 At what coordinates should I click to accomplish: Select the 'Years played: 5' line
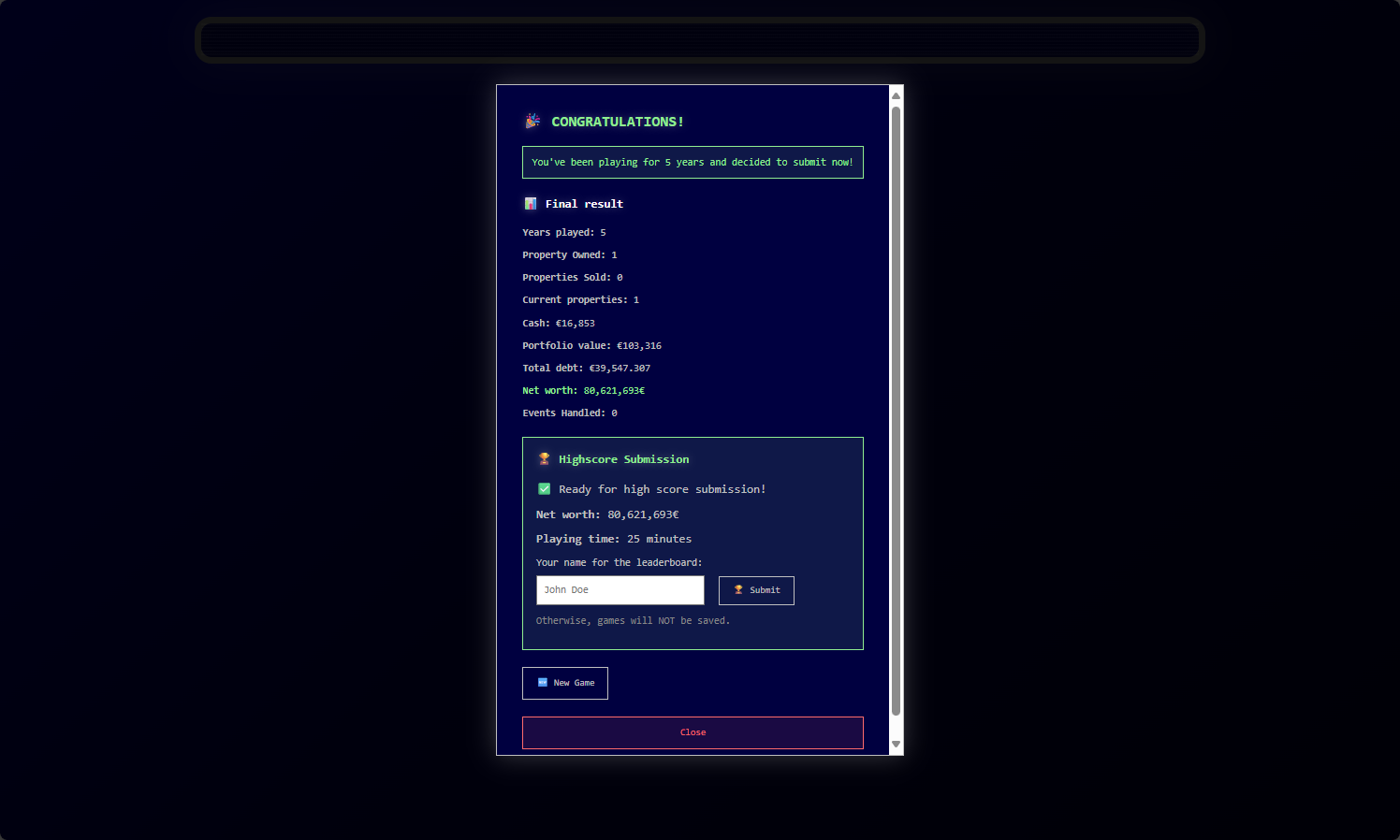click(564, 233)
